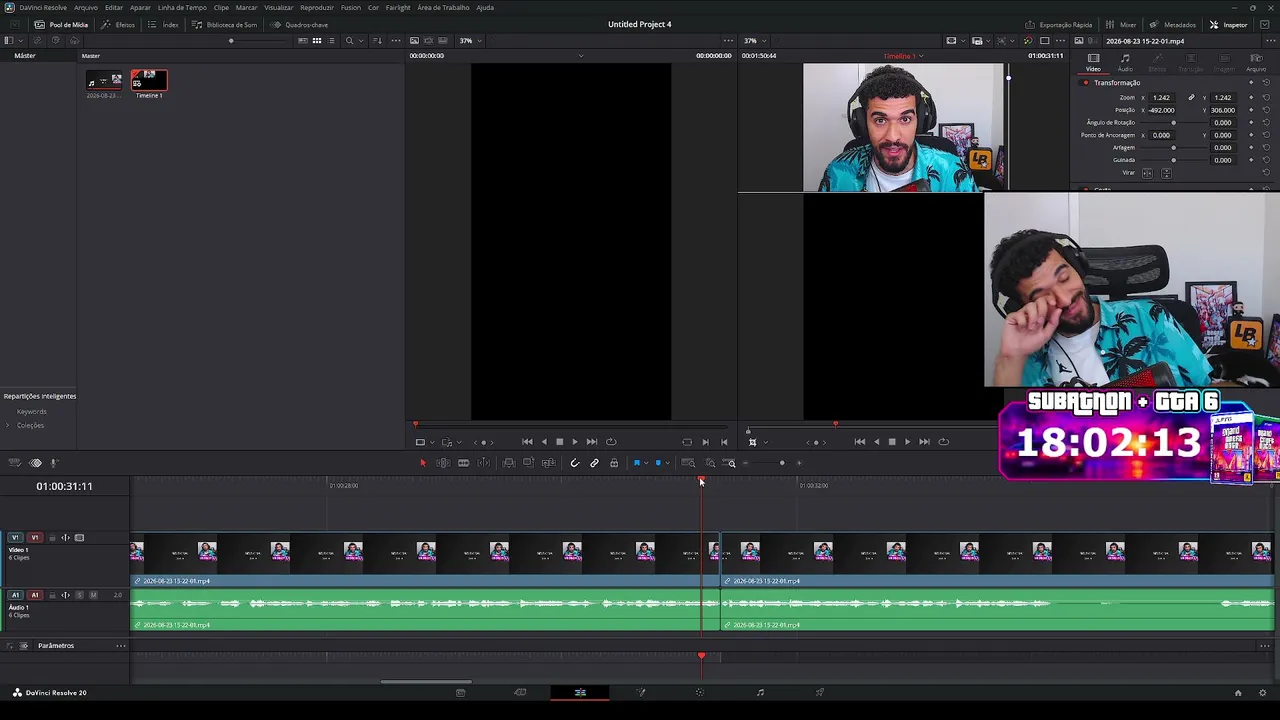The width and height of the screenshot is (1280, 720).
Task: Open the Edit page icon in bottom bar
Action: coord(580,692)
